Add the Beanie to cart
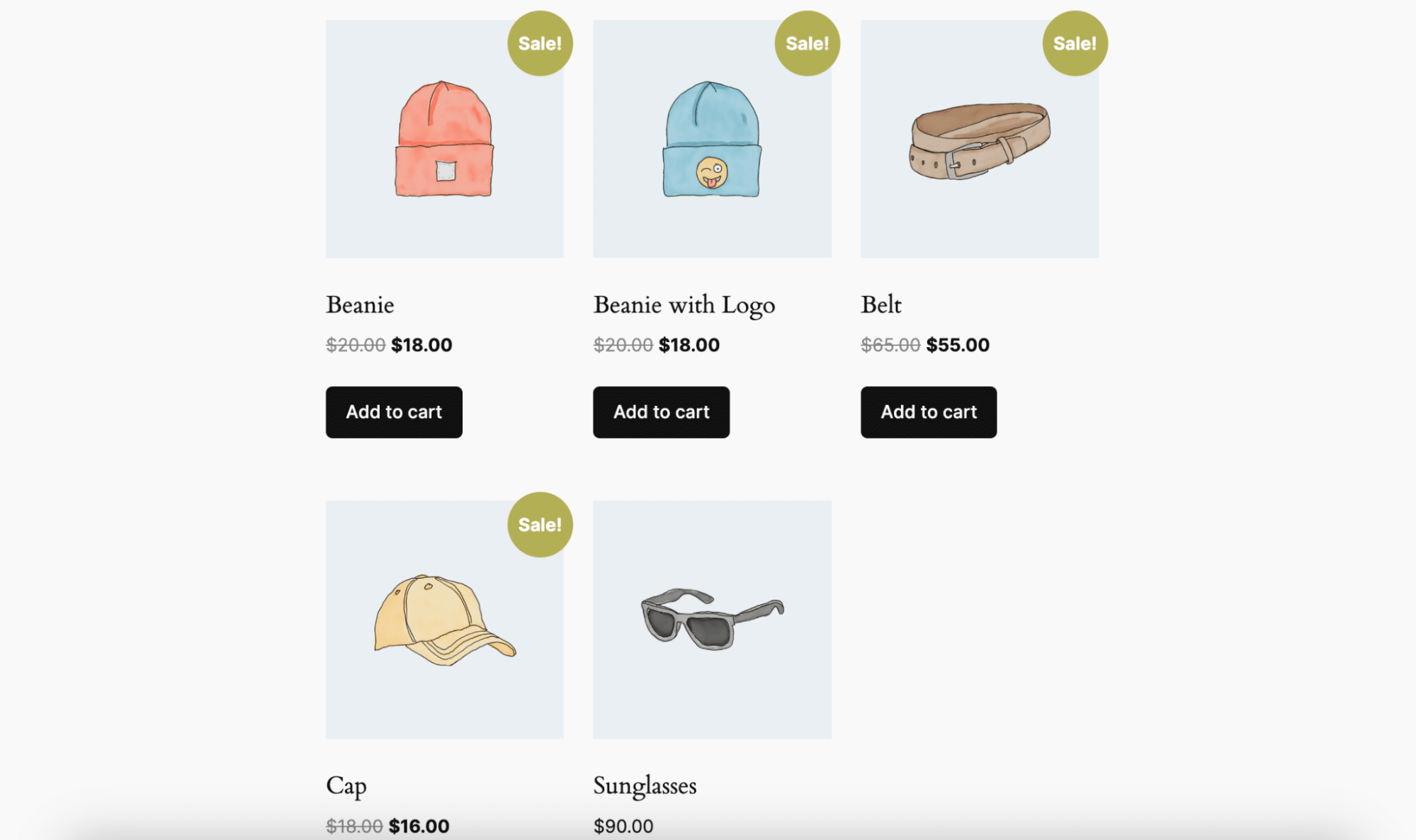The height and width of the screenshot is (840, 1416). 394,412
